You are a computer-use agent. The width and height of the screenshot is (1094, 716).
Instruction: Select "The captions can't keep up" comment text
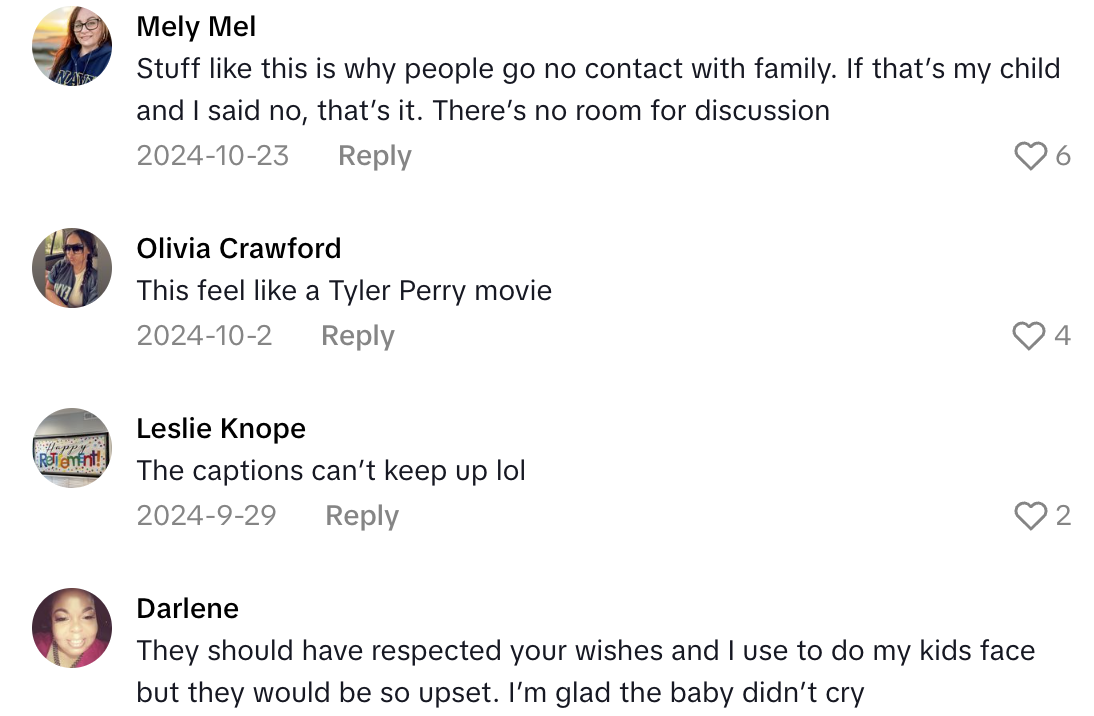pos(331,470)
